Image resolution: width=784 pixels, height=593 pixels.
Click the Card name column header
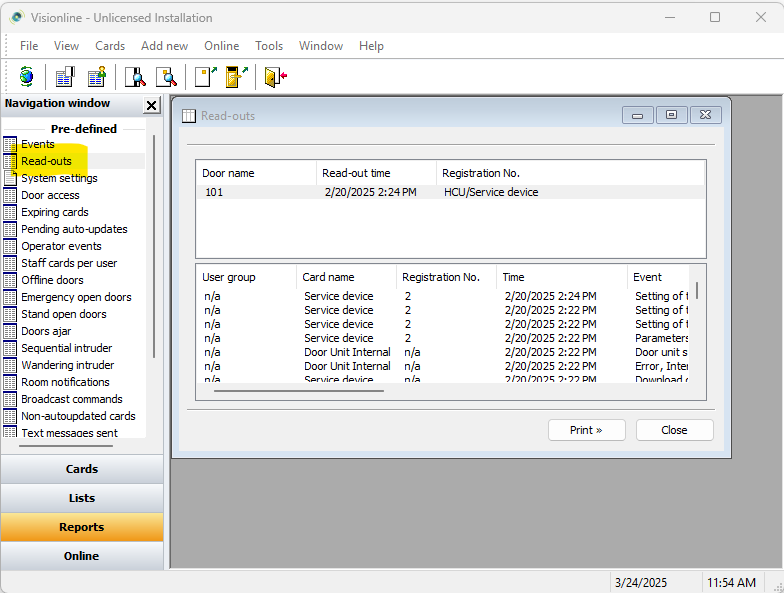346,277
